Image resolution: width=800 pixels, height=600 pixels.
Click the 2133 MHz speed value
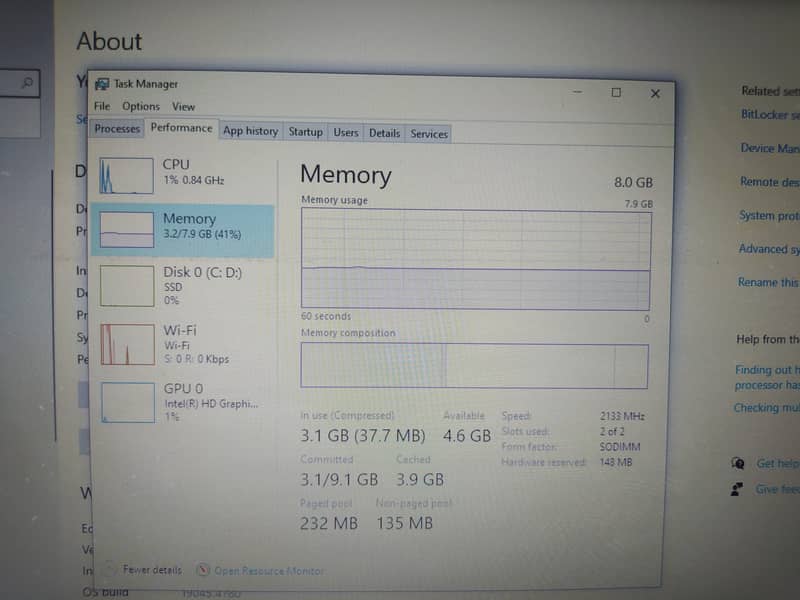[622, 416]
